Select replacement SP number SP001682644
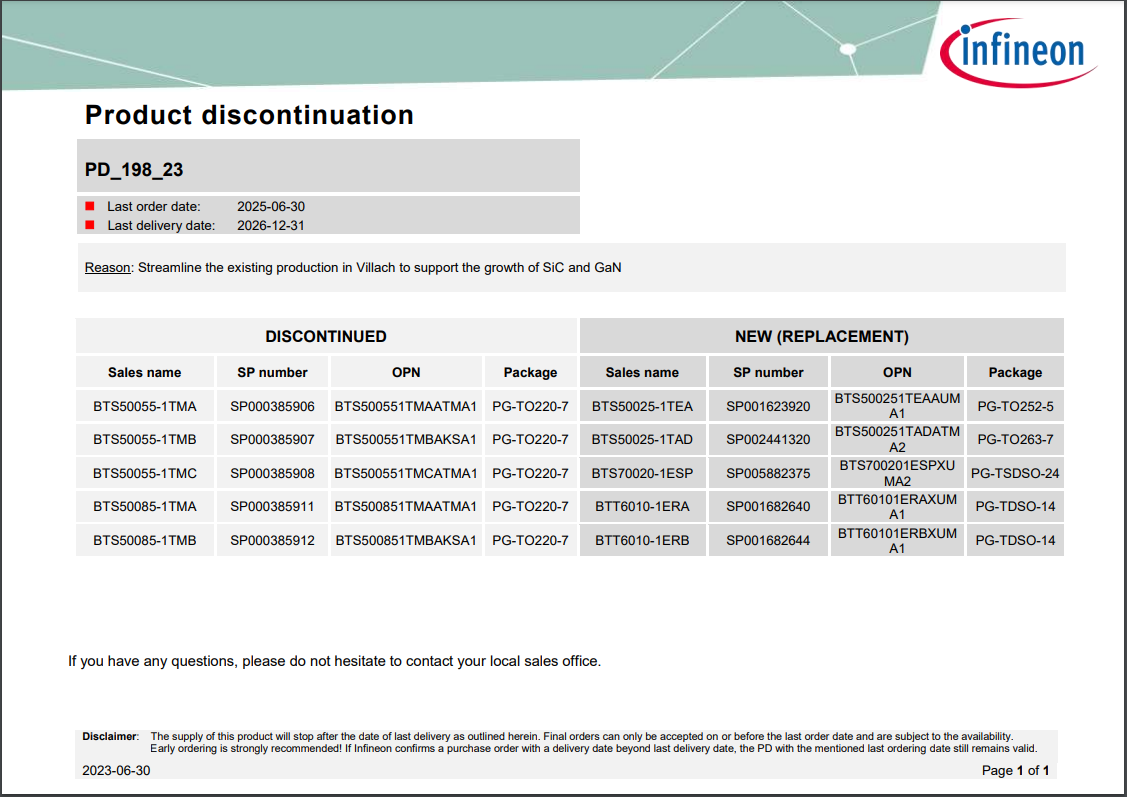The image size is (1127, 797). point(768,540)
